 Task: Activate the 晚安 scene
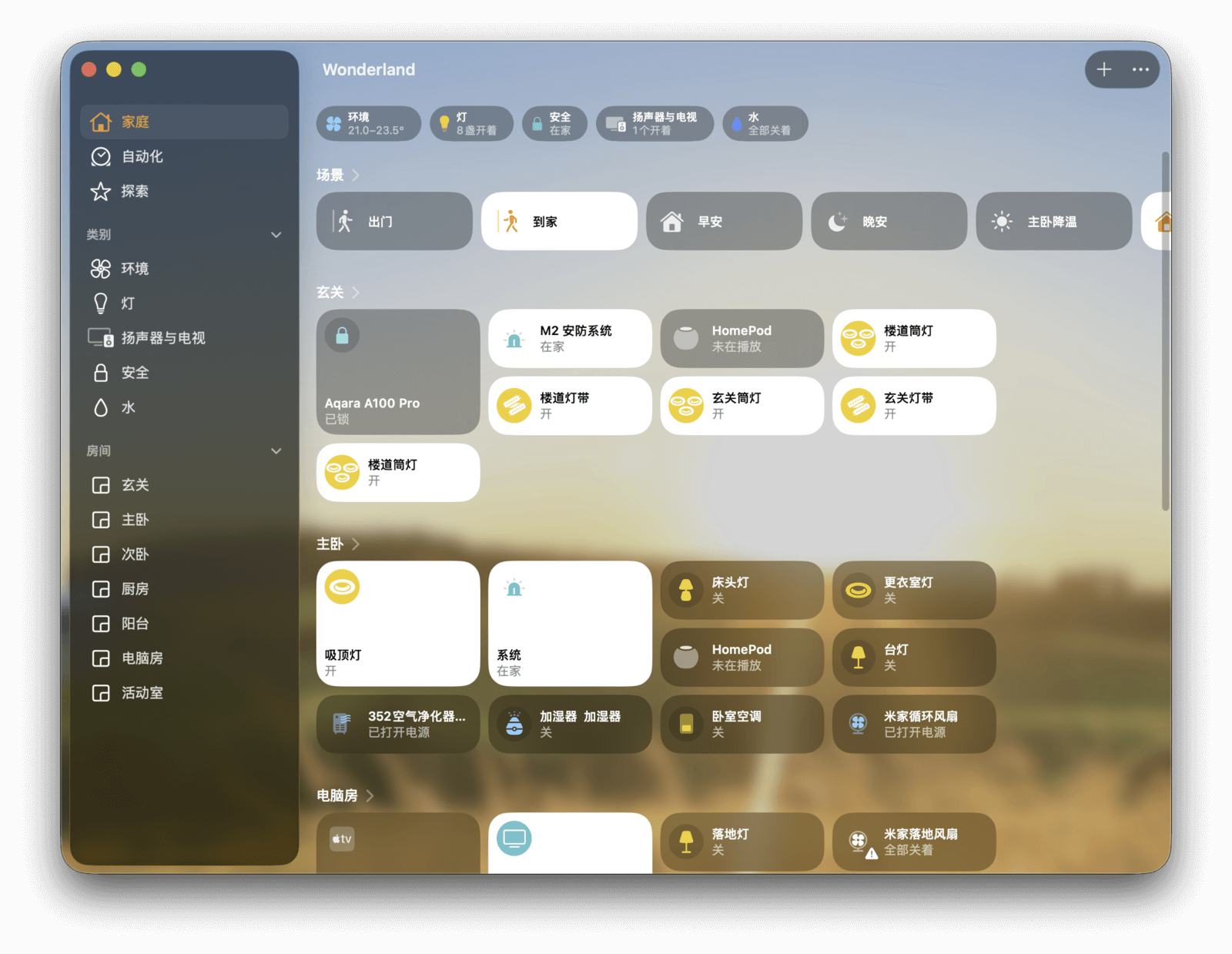[889, 222]
